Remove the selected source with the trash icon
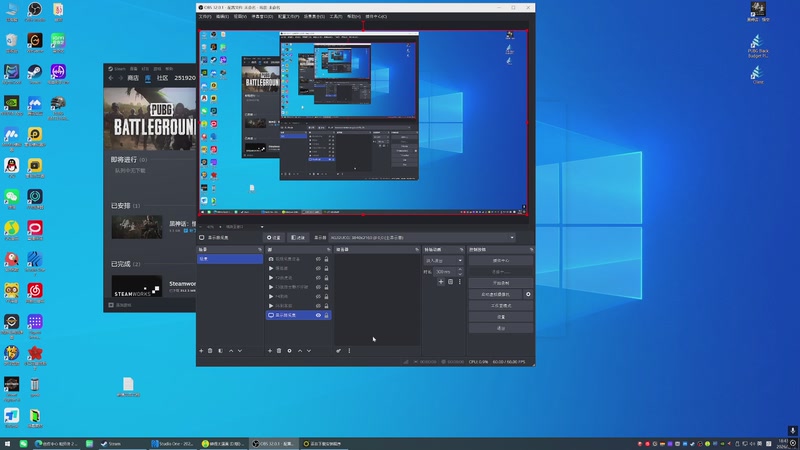 tap(279, 351)
